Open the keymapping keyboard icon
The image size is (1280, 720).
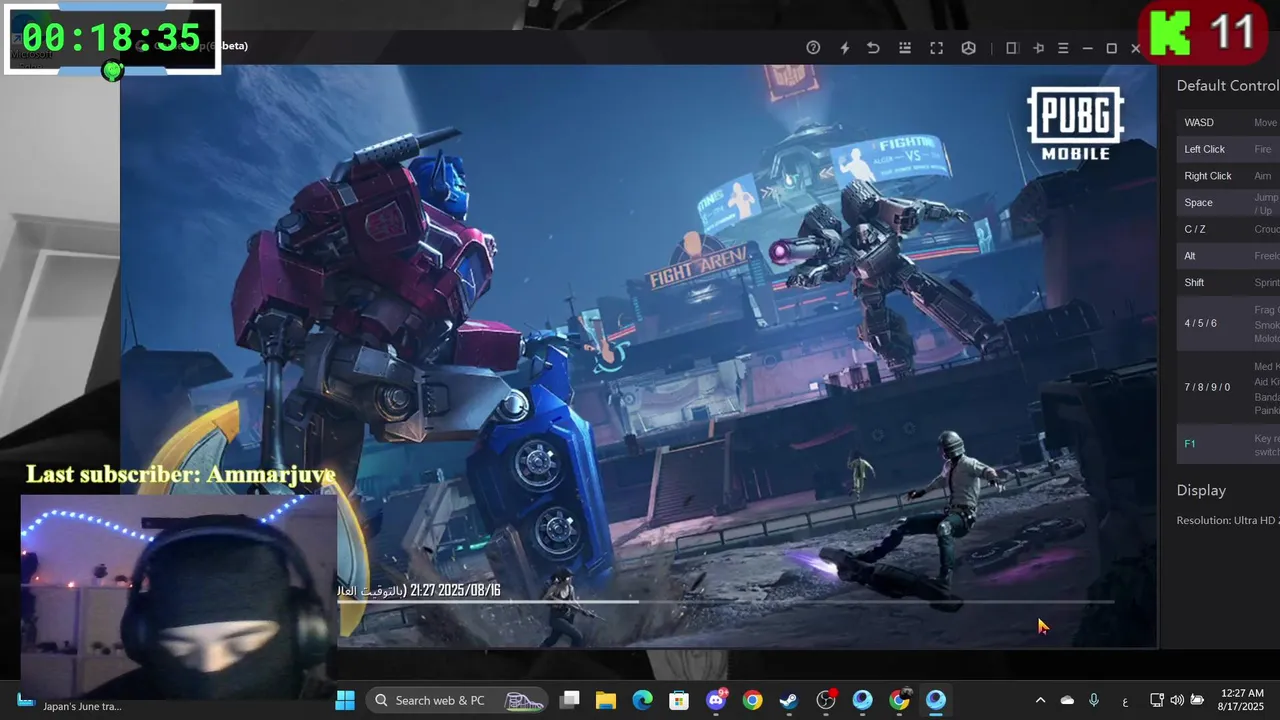coord(905,48)
